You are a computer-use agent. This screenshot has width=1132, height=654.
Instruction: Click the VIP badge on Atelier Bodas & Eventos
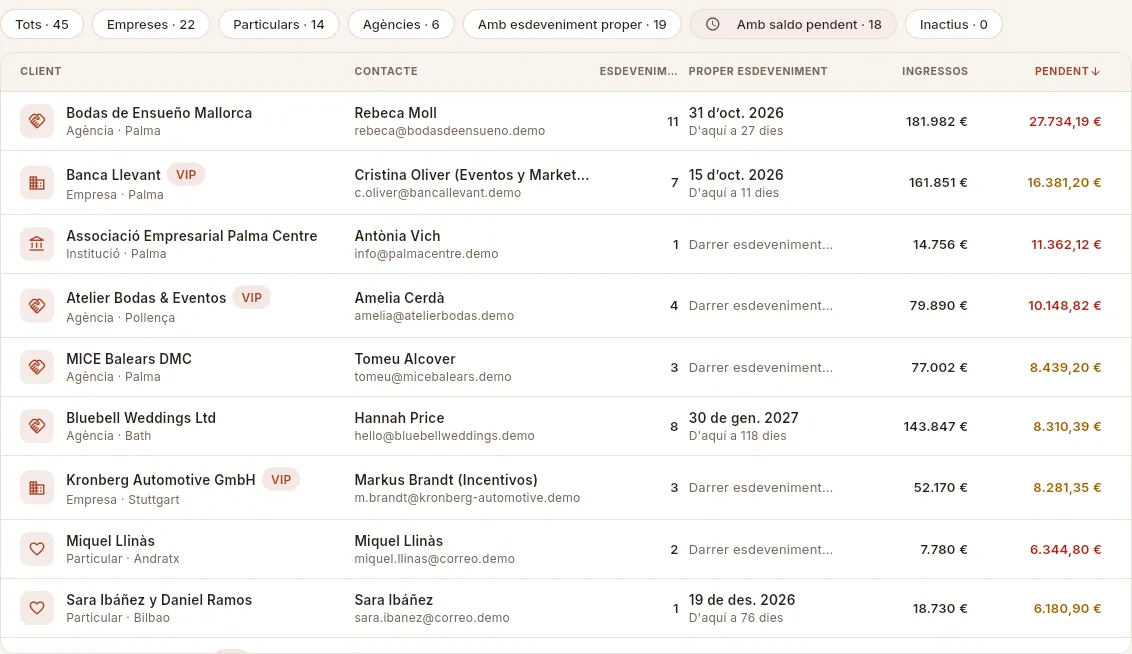coord(251,297)
